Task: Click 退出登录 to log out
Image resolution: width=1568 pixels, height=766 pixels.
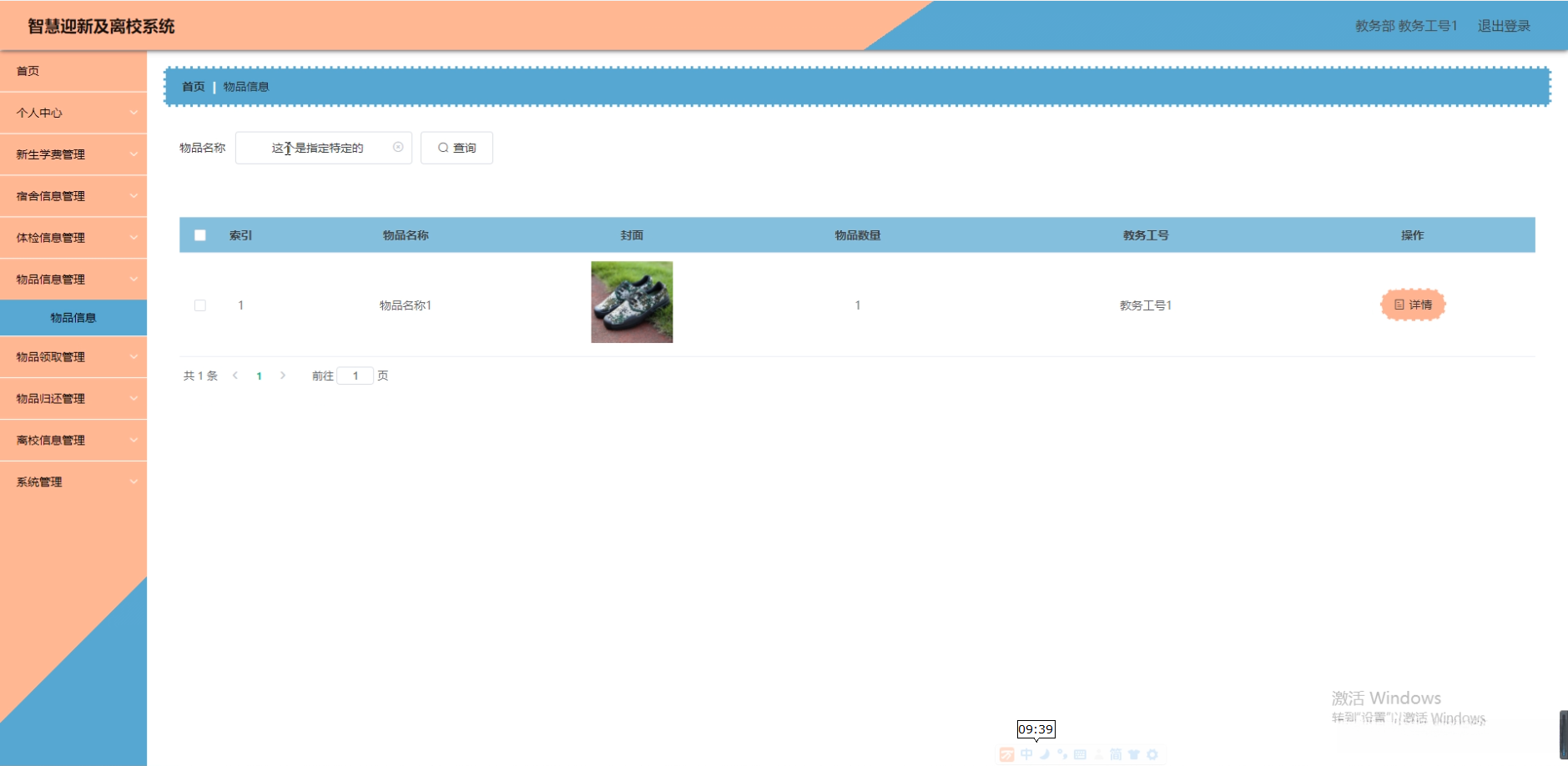Action: click(x=1504, y=26)
